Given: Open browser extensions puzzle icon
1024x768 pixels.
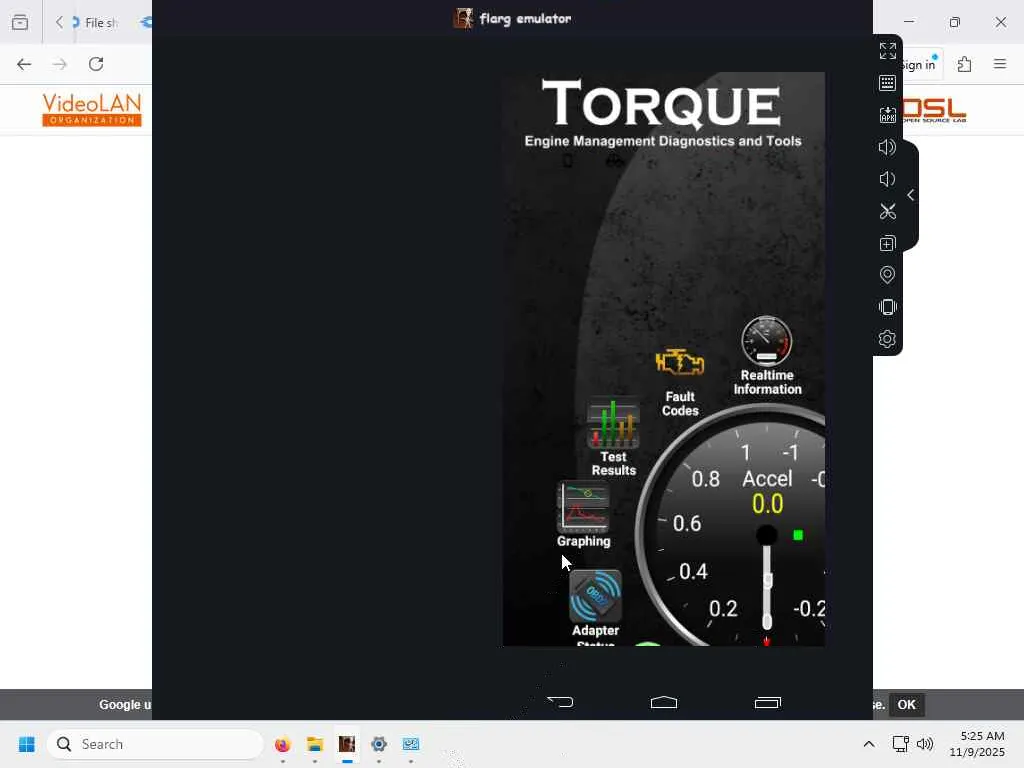Looking at the screenshot, I should (965, 64).
